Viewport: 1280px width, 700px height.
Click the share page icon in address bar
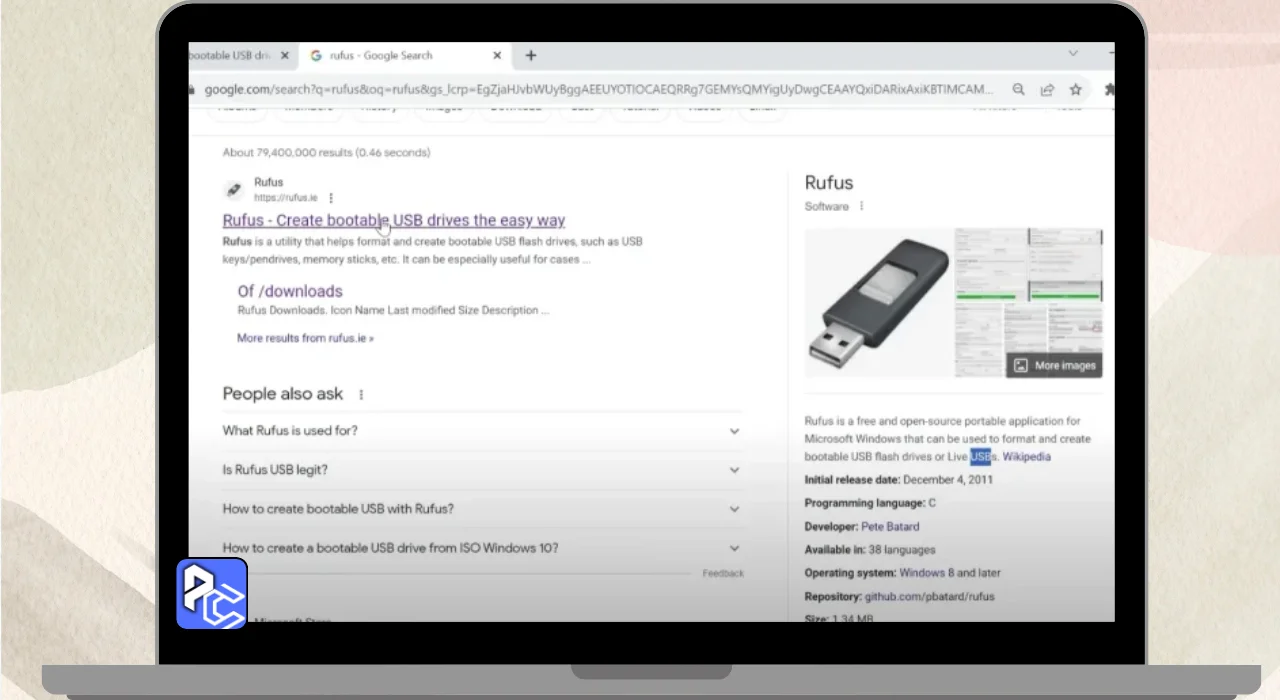click(1047, 89)
